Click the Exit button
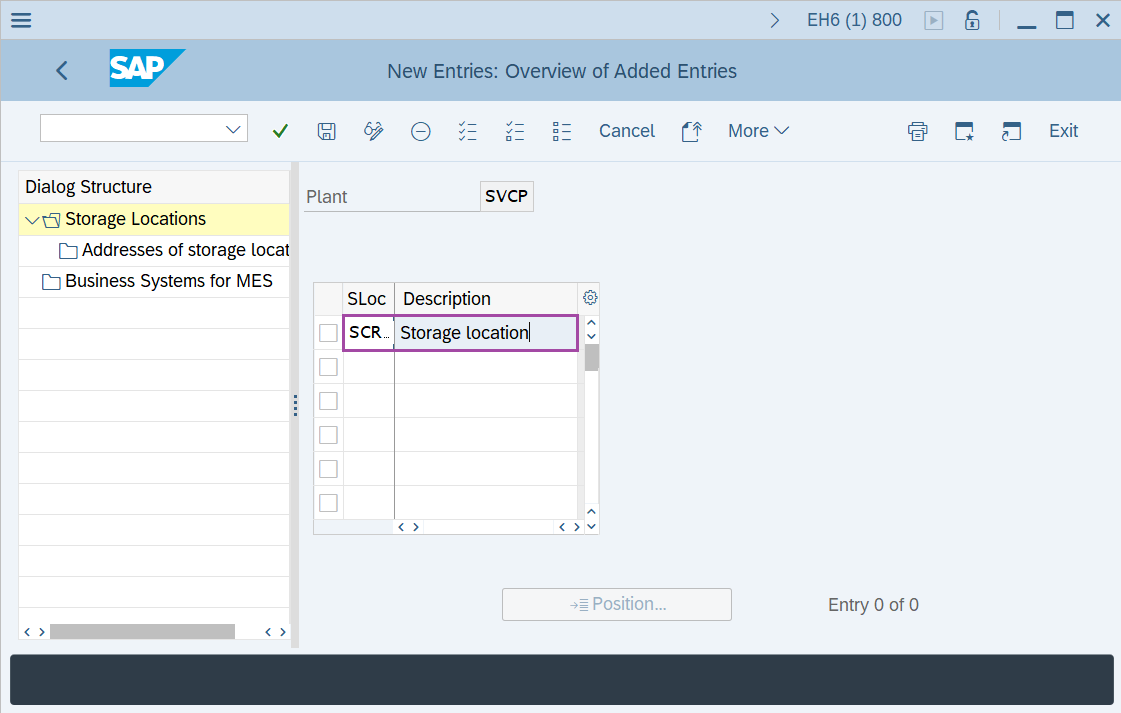Image resolution: width=1121 pixels, height=713 pixels. 1063,131
